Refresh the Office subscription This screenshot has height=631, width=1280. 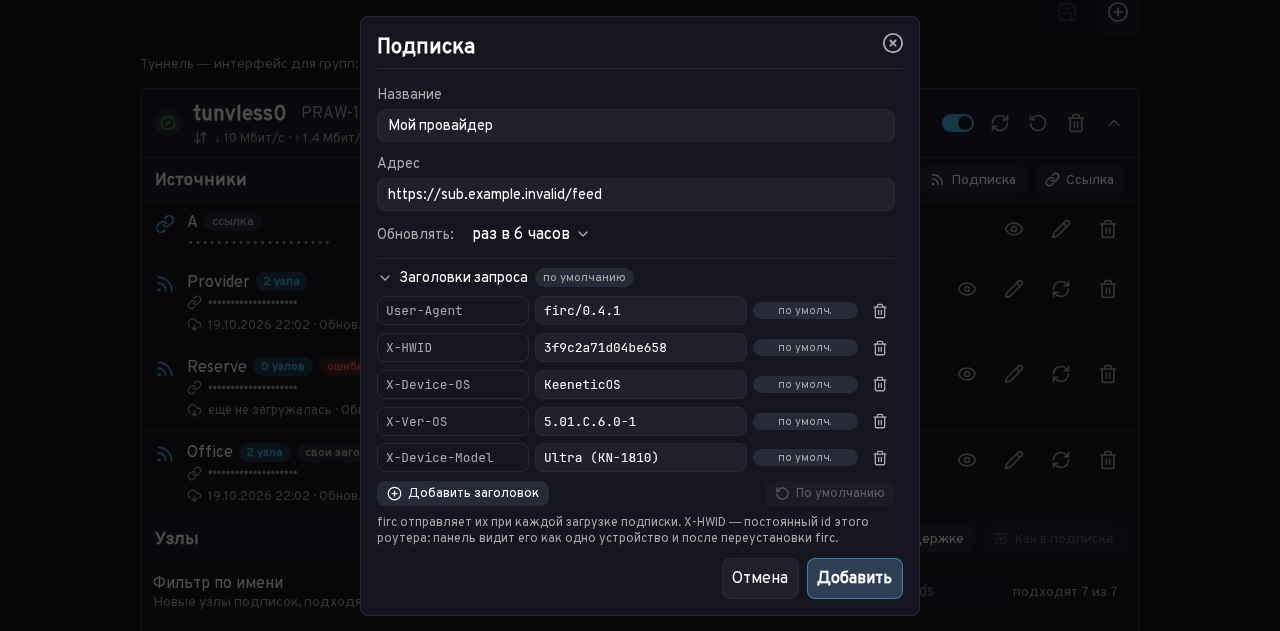pos(1061,460)
